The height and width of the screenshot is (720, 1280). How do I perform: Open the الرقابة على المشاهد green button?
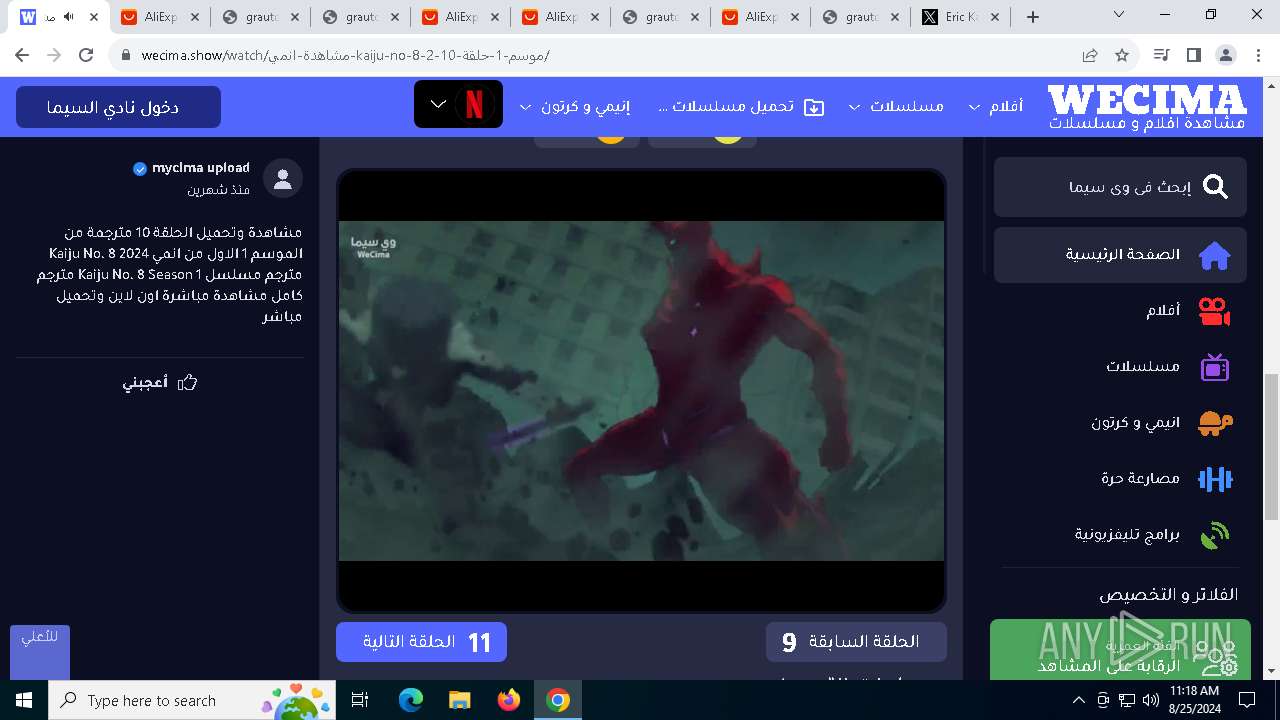pyautogui.click(x=1118, y=650)
